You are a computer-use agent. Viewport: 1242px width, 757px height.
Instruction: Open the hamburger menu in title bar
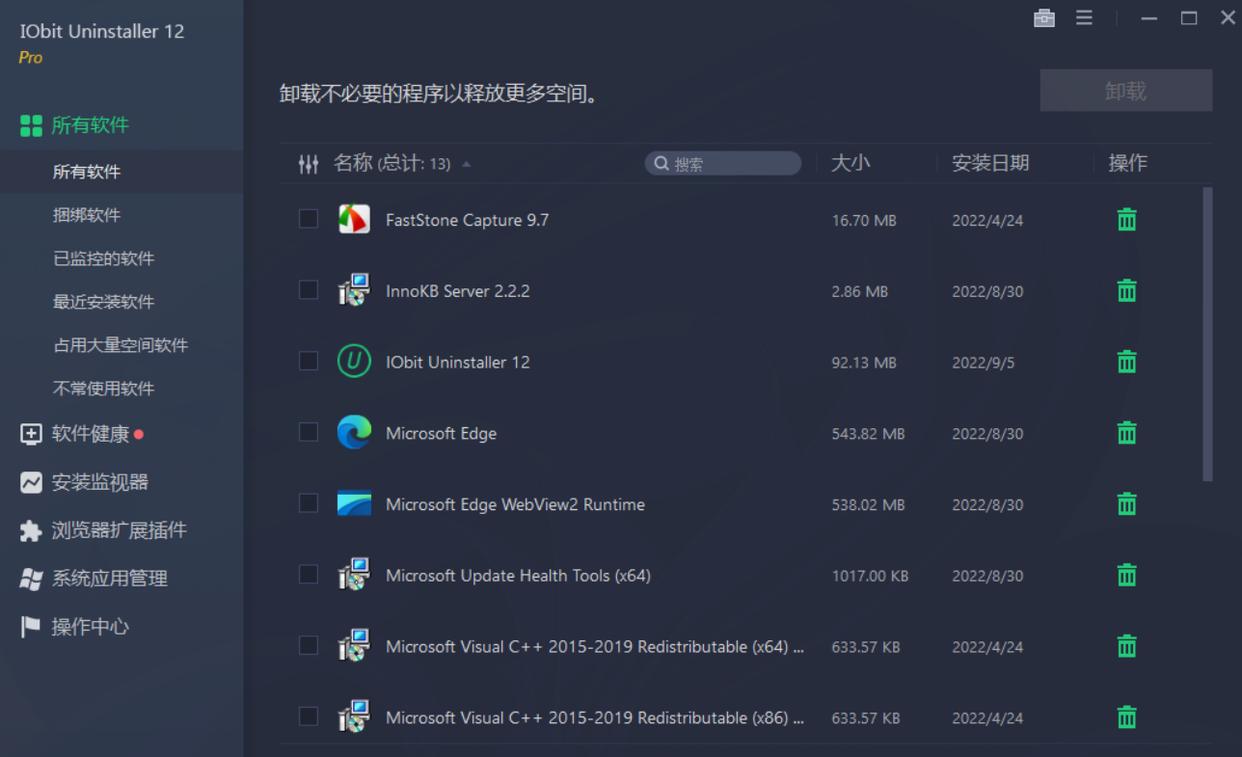[x=1084, y=18]
